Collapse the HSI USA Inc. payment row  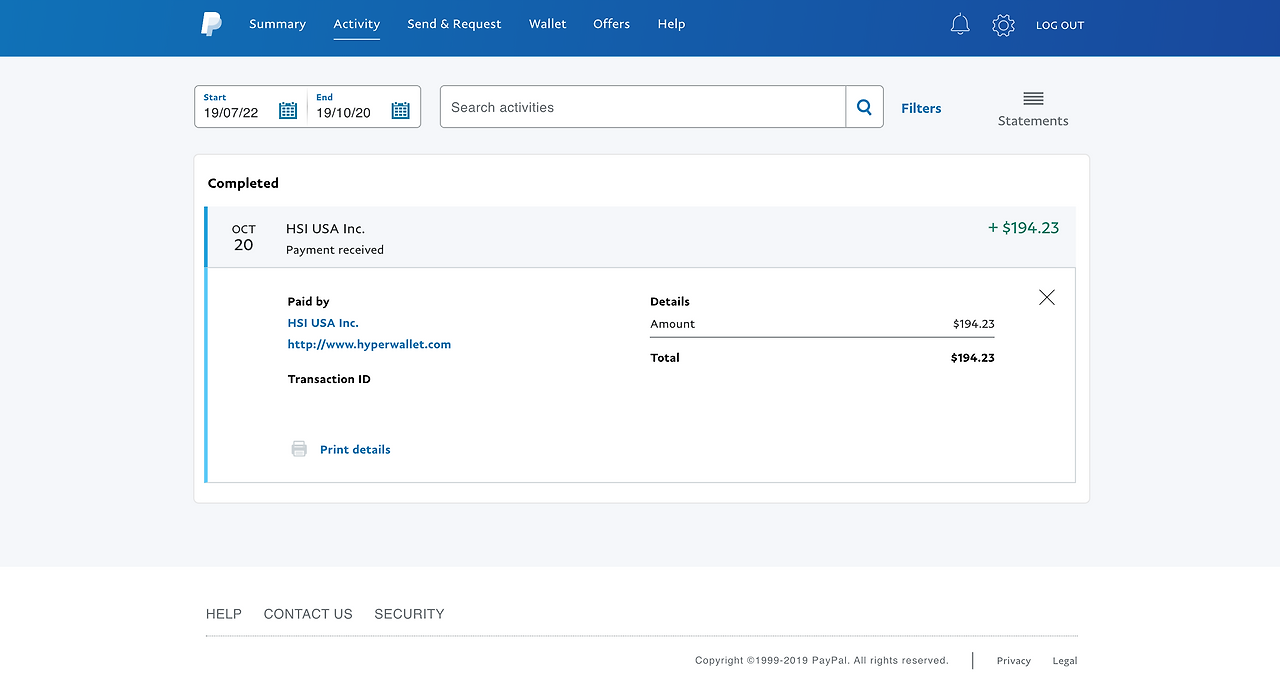coord(640,237)
